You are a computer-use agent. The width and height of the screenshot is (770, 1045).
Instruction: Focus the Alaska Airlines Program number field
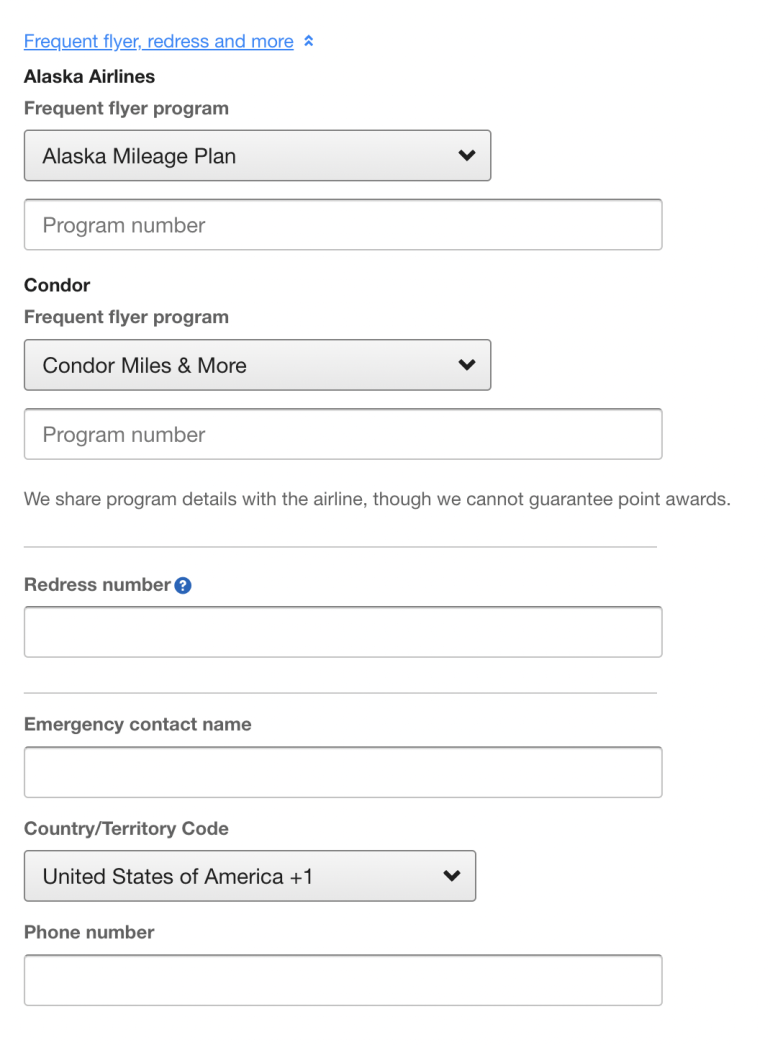342,225
